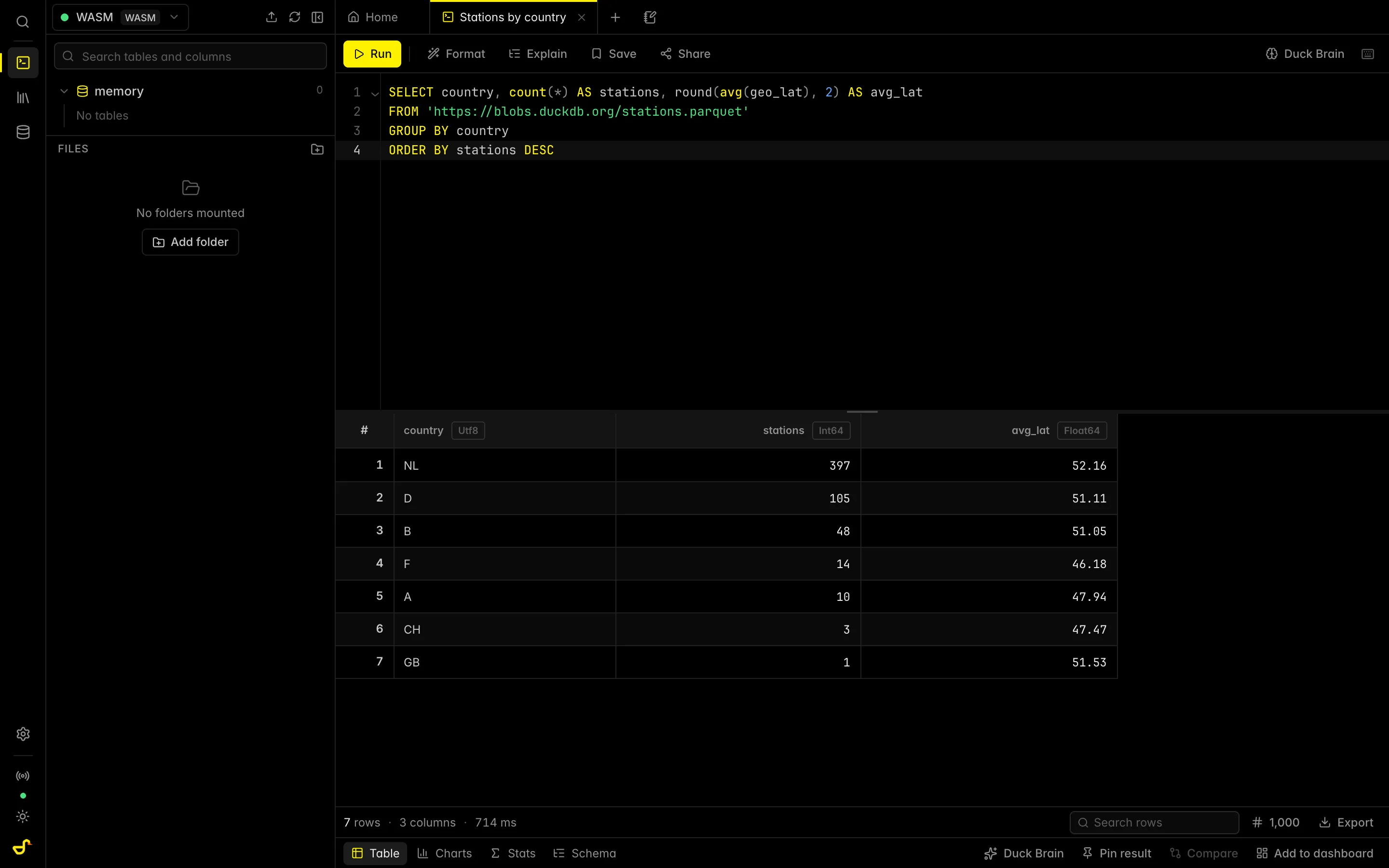
Task: Open the 1,000 row limit selector
Action: [x=1275, y=823]
